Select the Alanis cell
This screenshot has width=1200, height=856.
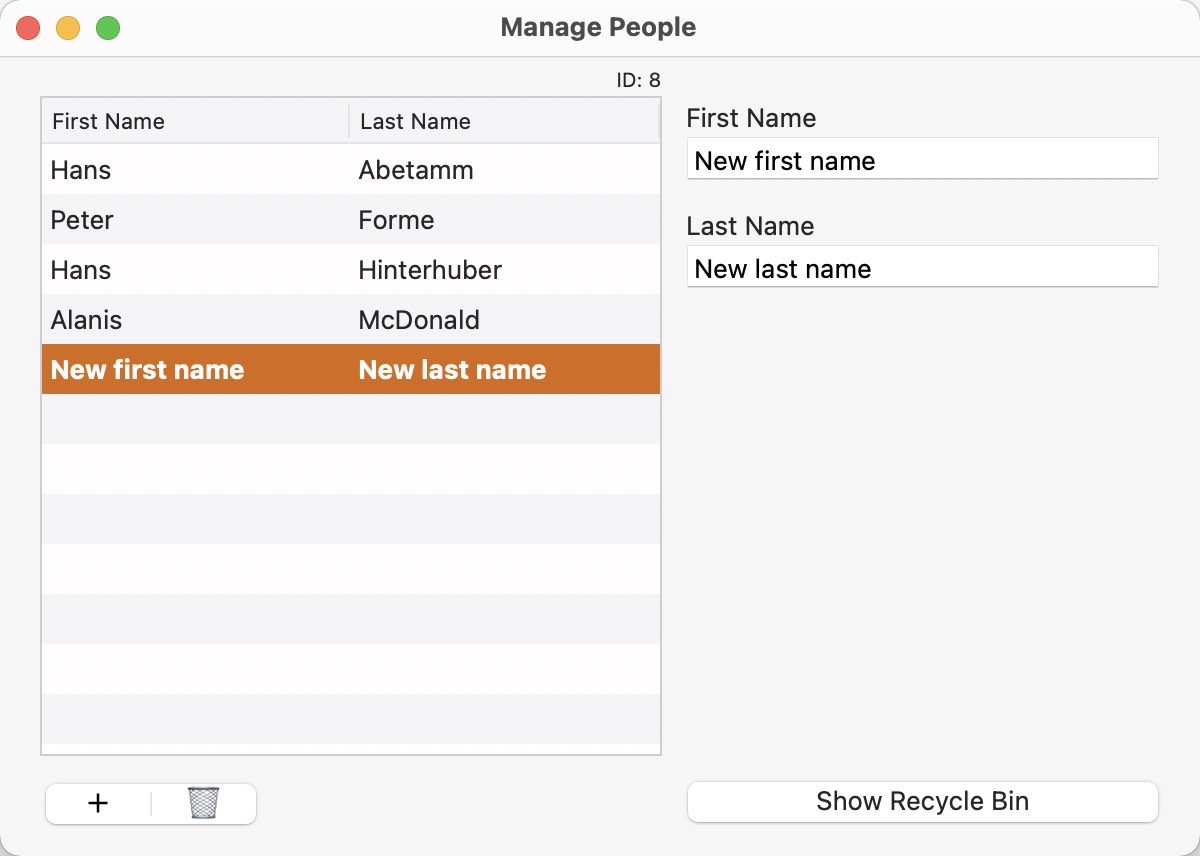[195, 320]
